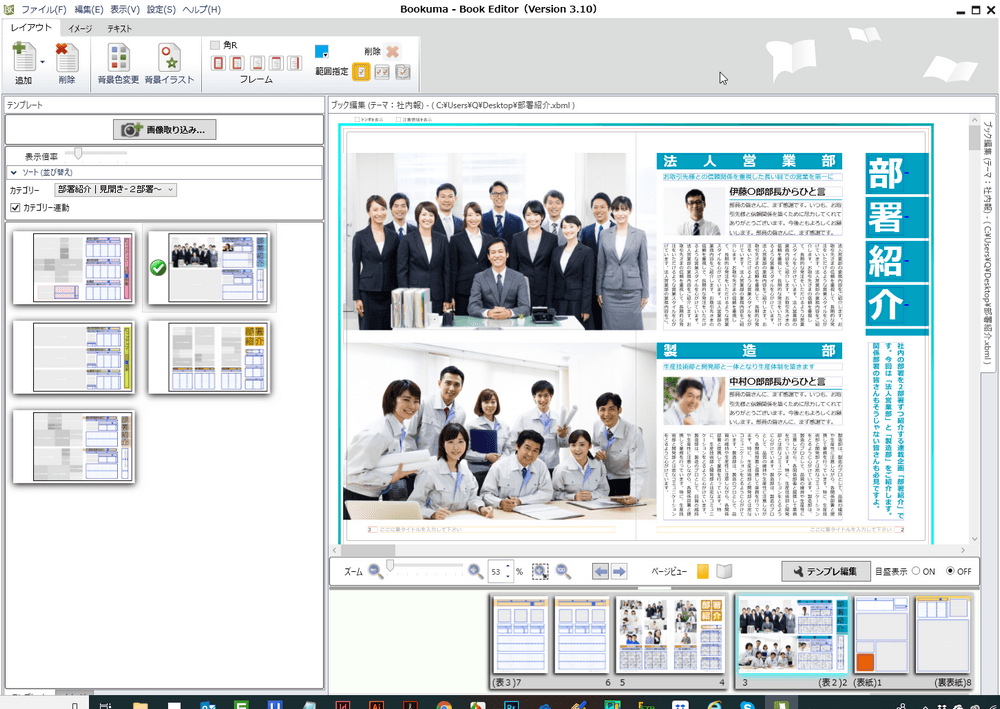Viewport: 1000px width, 709px height.
Task: Switch to the イメージ tab
Action: [x=78, y=28]
